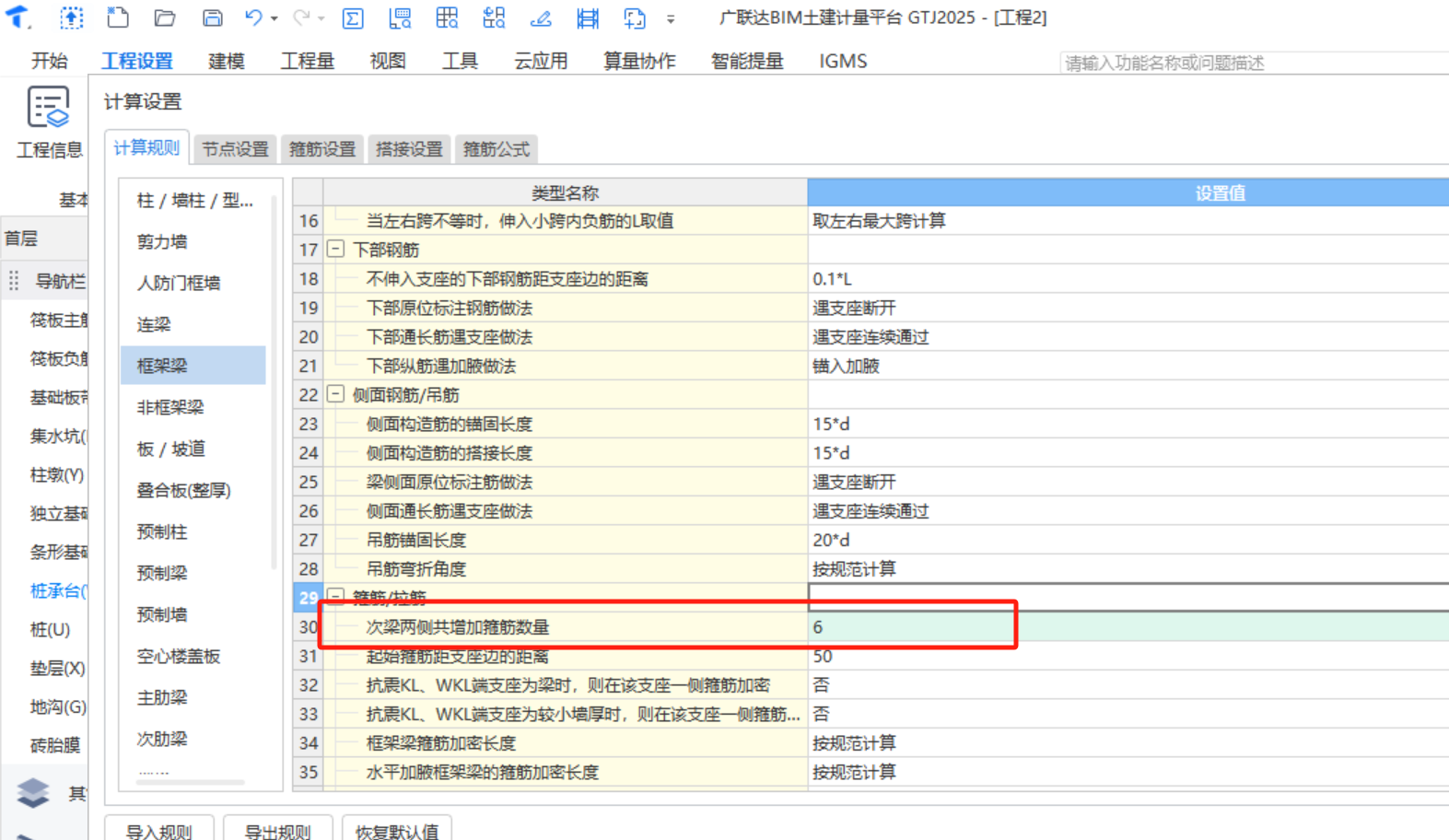Open the 工程量 ribbon tab
Viewport: 1449px width, 840px height.
(x=308, y=61)
